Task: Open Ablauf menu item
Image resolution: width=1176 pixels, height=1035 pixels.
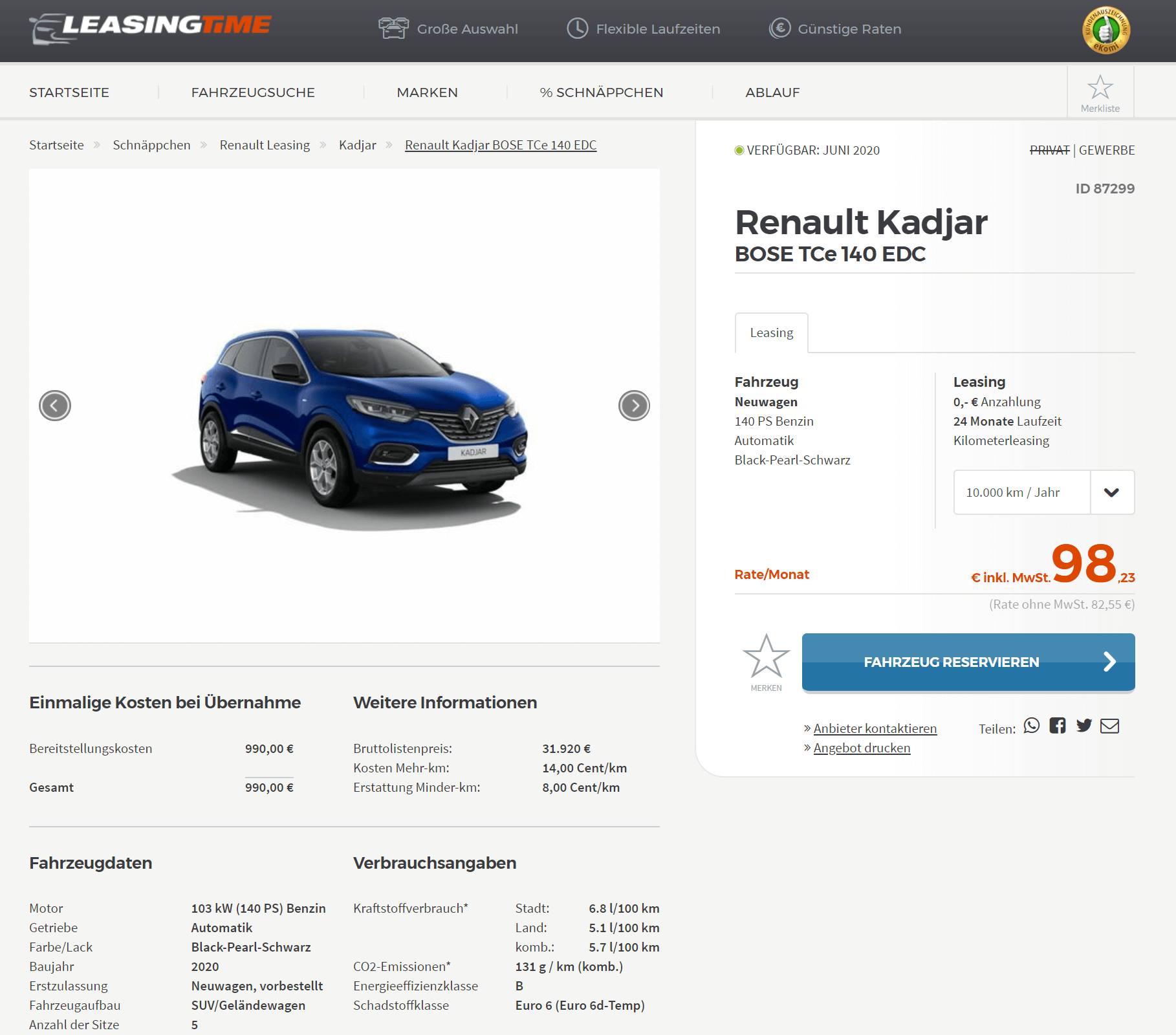Action: (x=772, y=93)
